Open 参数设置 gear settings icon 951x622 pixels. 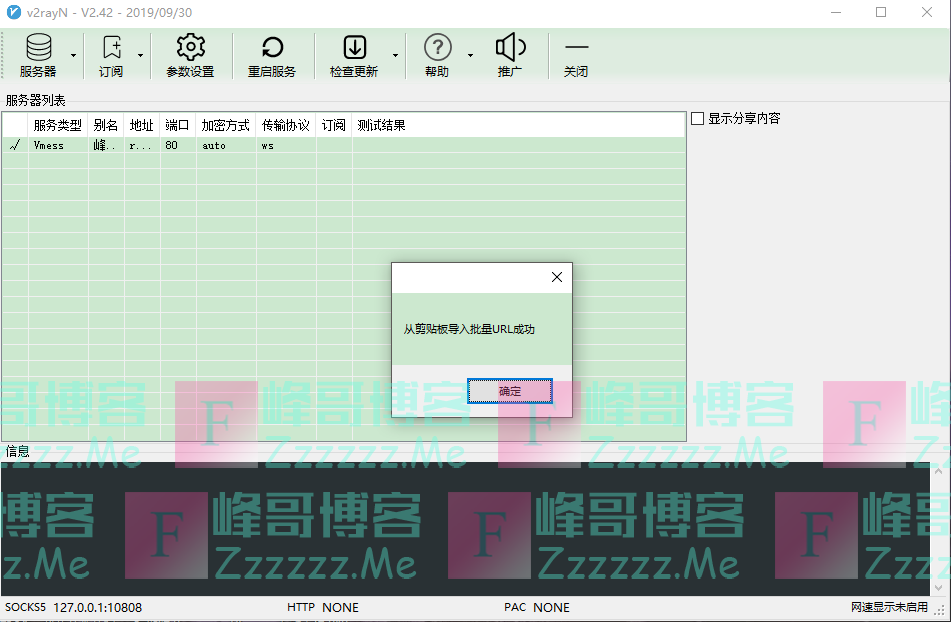pyautogui.click(x=190, y=47)
